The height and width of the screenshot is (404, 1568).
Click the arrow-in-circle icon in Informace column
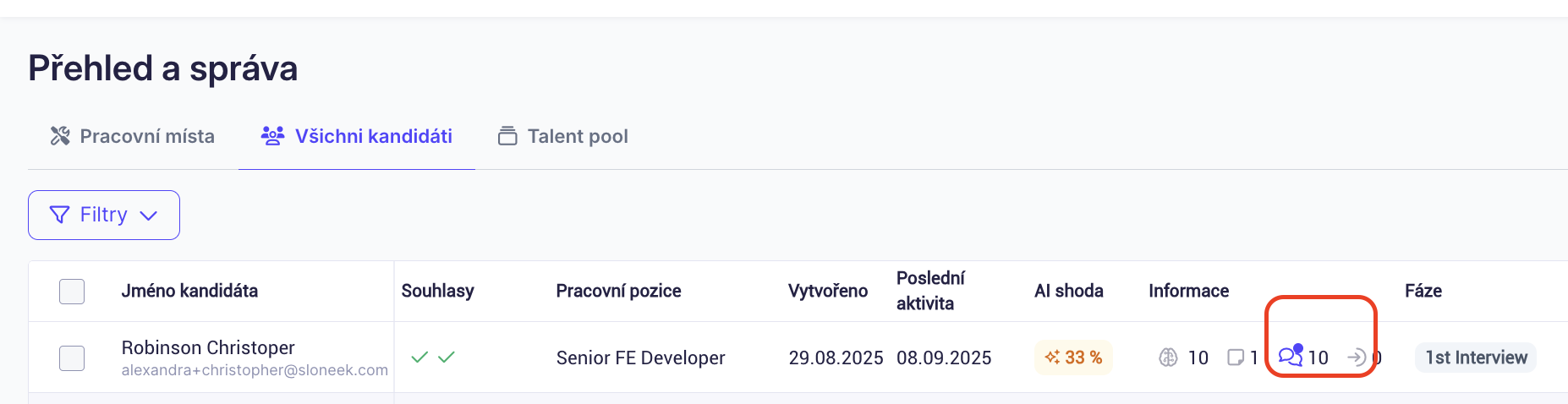(x=1357, y=358)
